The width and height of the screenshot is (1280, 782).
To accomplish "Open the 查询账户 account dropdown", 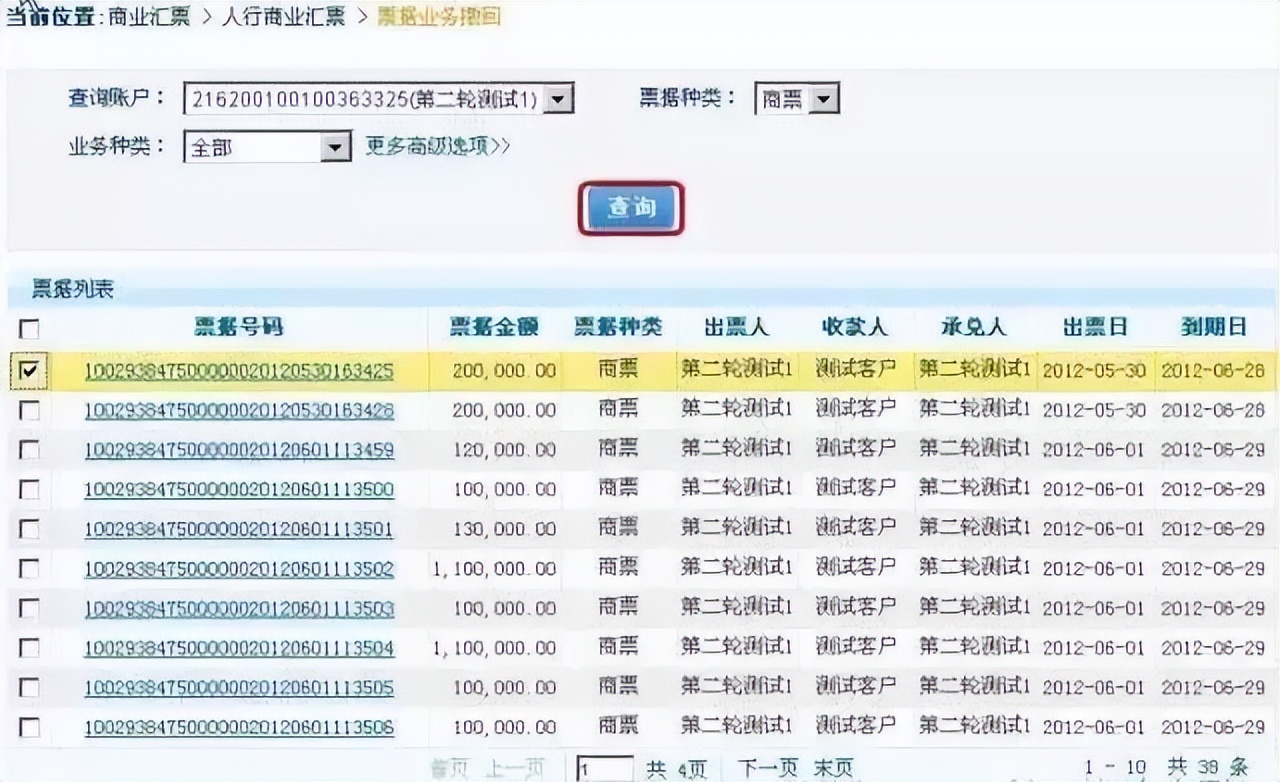I will pos(558,98).
